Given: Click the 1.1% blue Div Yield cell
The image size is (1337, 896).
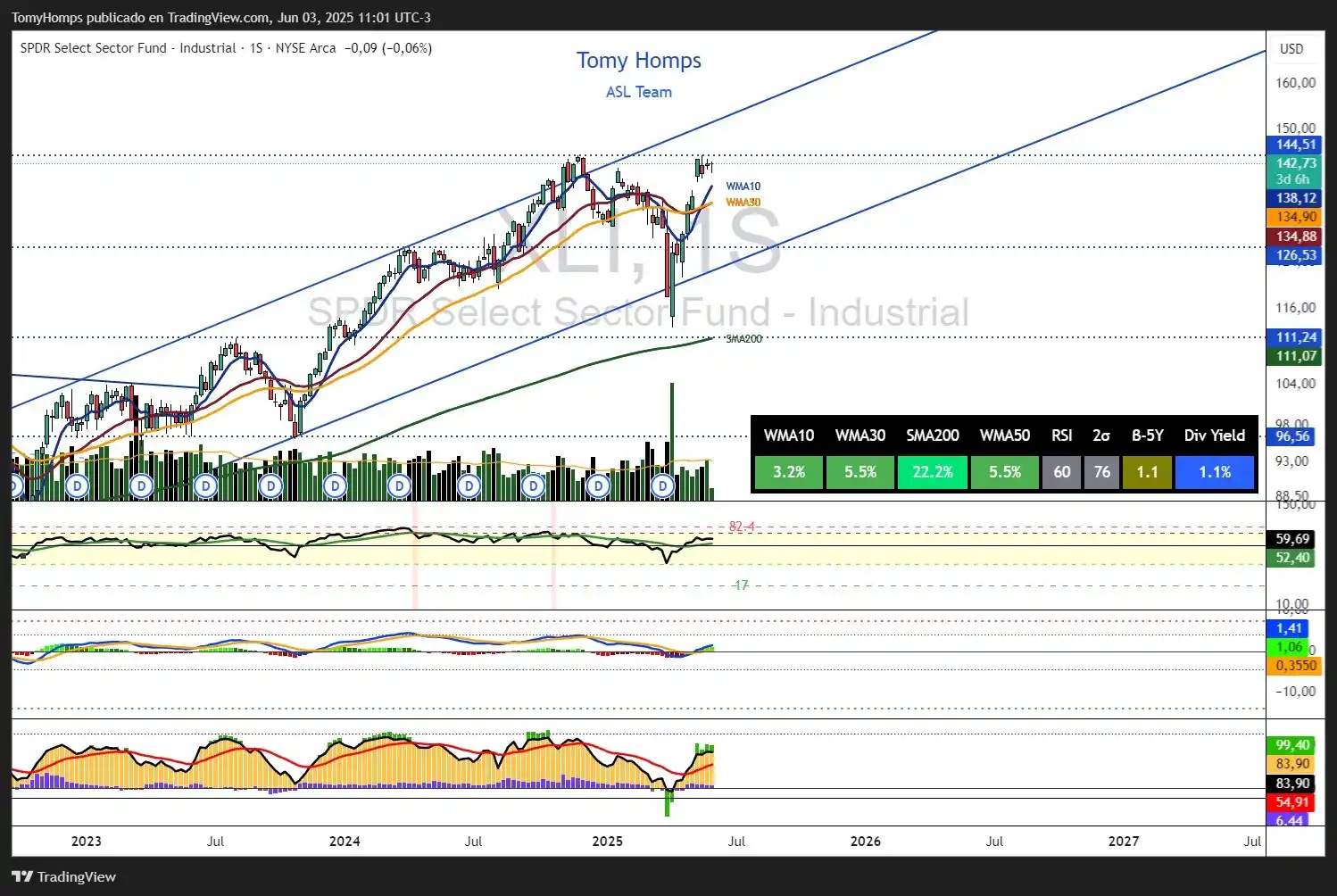Looking at the screenshot, I should 1215,472.
